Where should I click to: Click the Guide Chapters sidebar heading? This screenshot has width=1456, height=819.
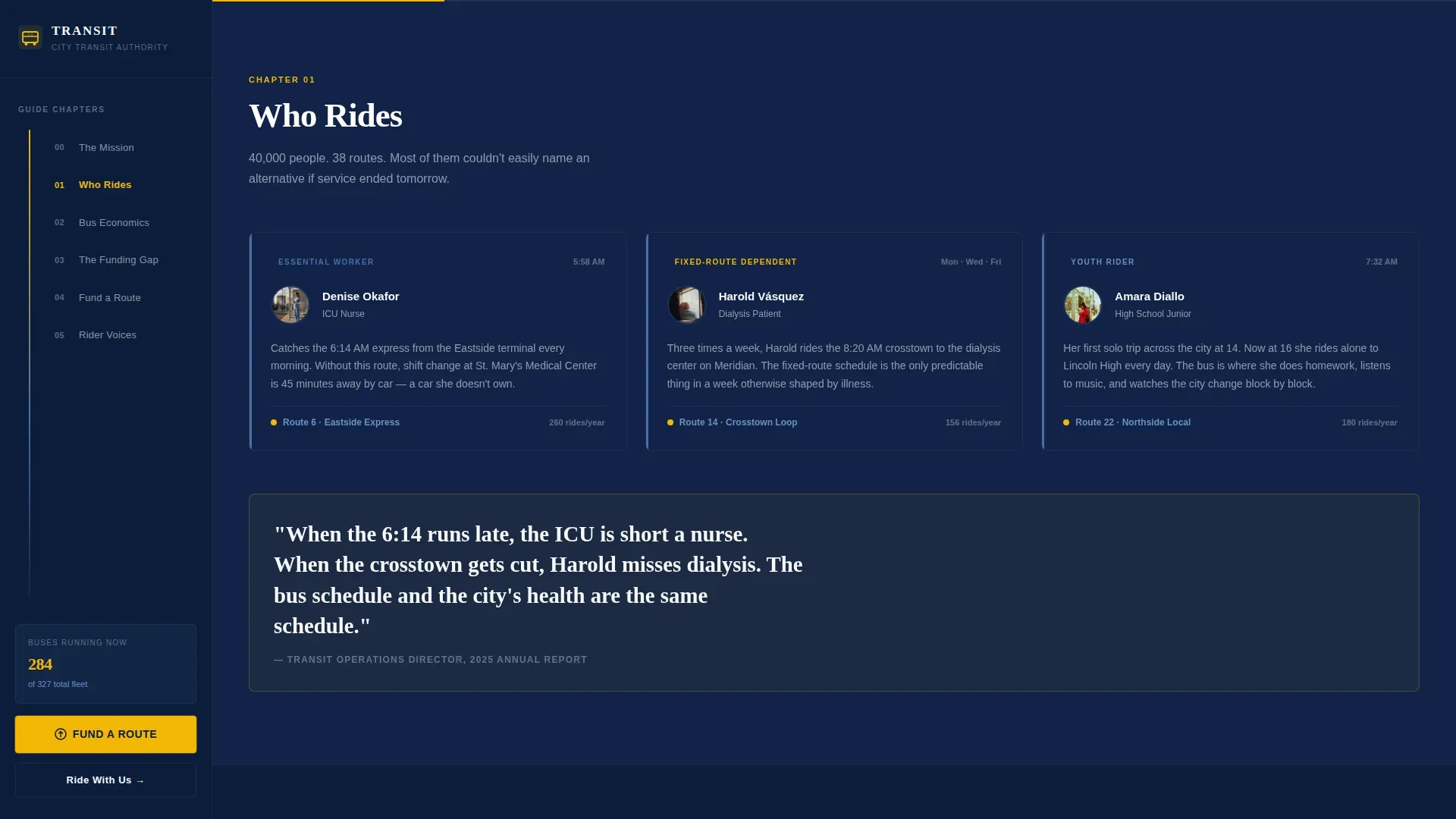(61, 110)
